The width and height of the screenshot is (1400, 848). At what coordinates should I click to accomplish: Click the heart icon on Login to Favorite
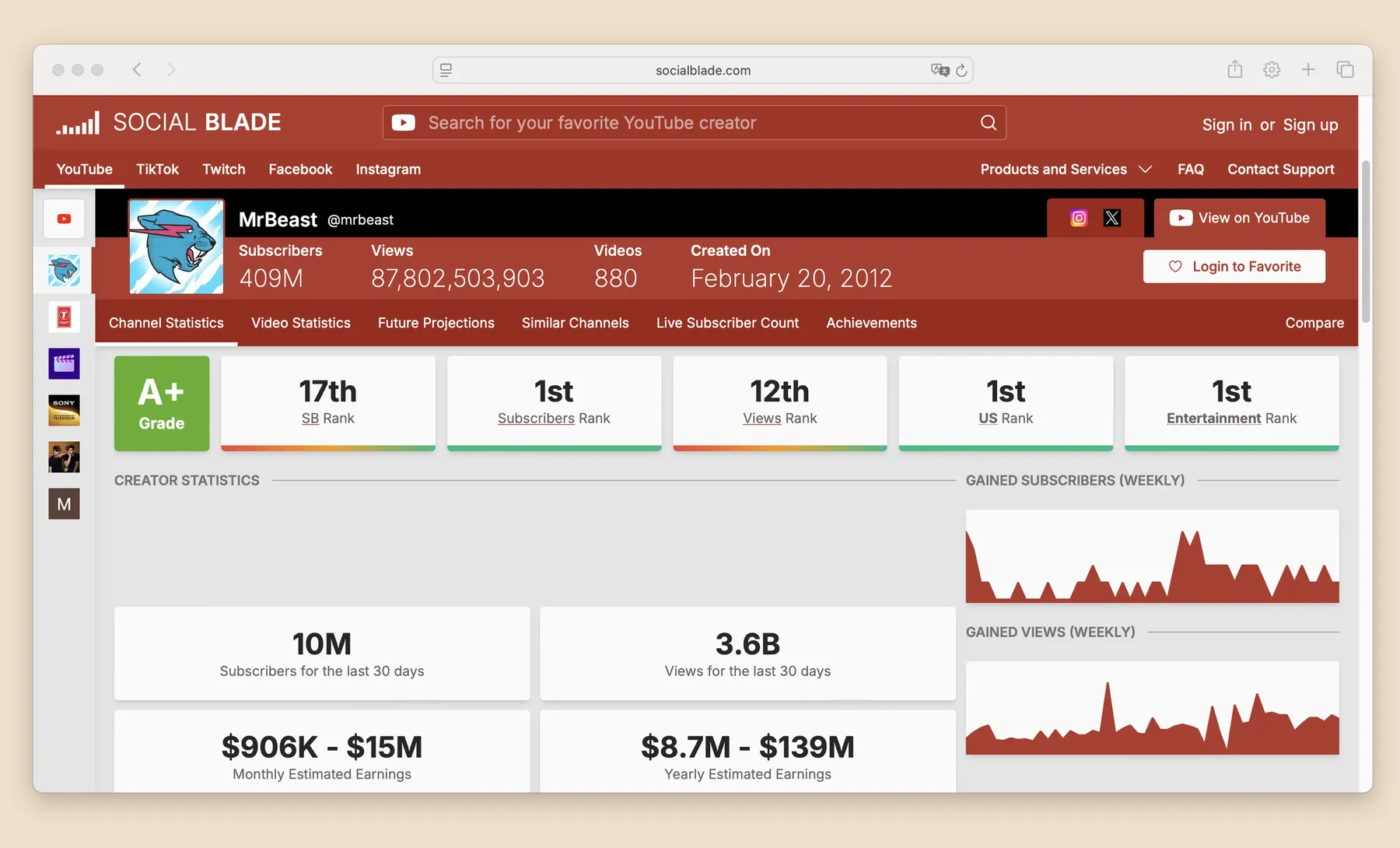pos(1175,266)
